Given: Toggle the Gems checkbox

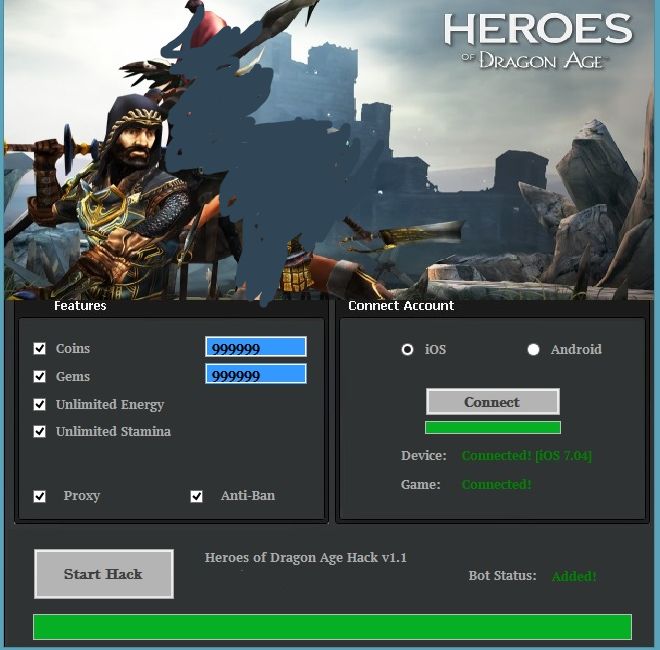Looking at the screenshot, I should pos(40,376).
